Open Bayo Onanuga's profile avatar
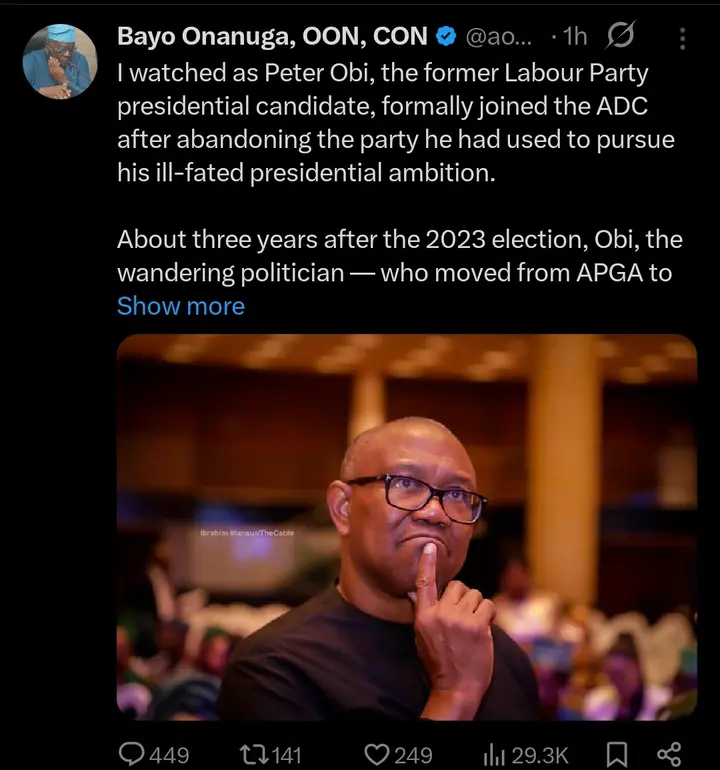 pyautogui.click(x=59, y=61)
